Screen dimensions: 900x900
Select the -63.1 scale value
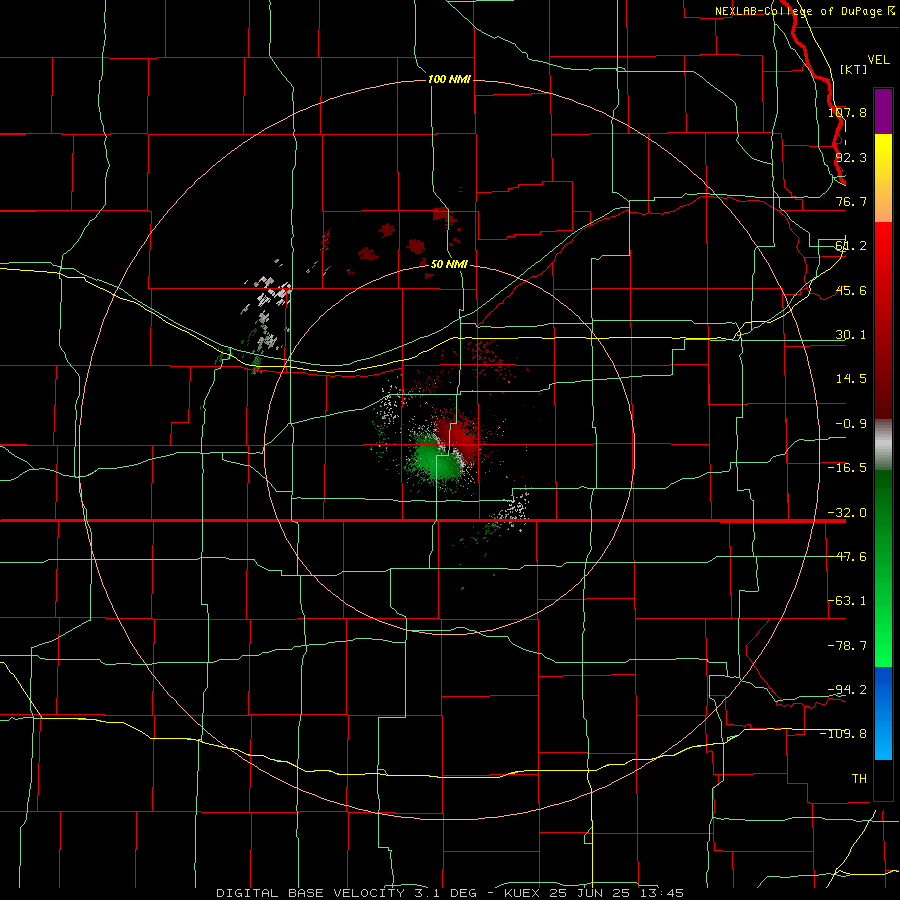click(847, 601)
